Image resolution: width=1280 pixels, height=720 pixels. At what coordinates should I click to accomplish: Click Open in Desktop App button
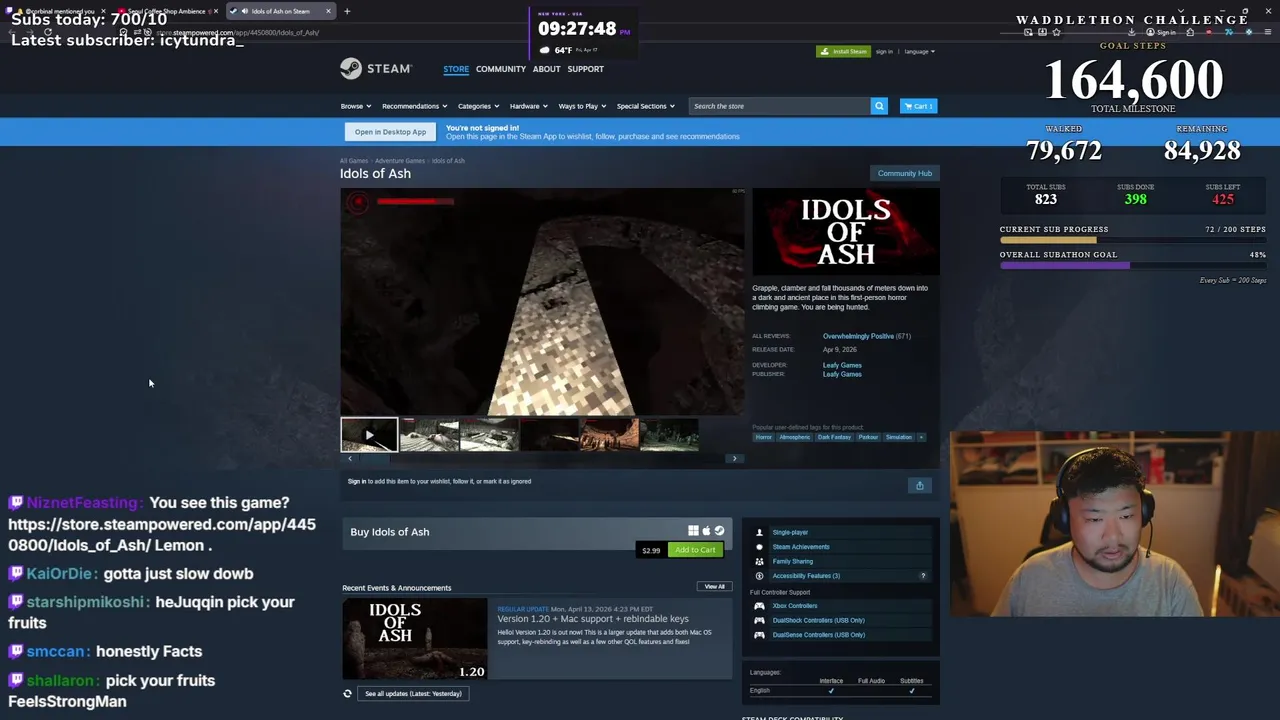point(390,132)
